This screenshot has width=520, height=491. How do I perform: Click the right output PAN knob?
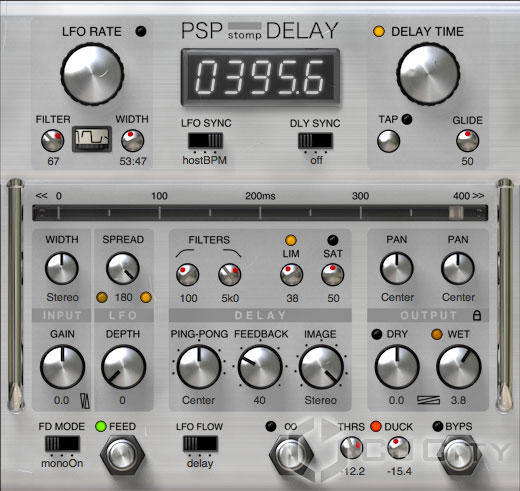(x=458, y=268)
